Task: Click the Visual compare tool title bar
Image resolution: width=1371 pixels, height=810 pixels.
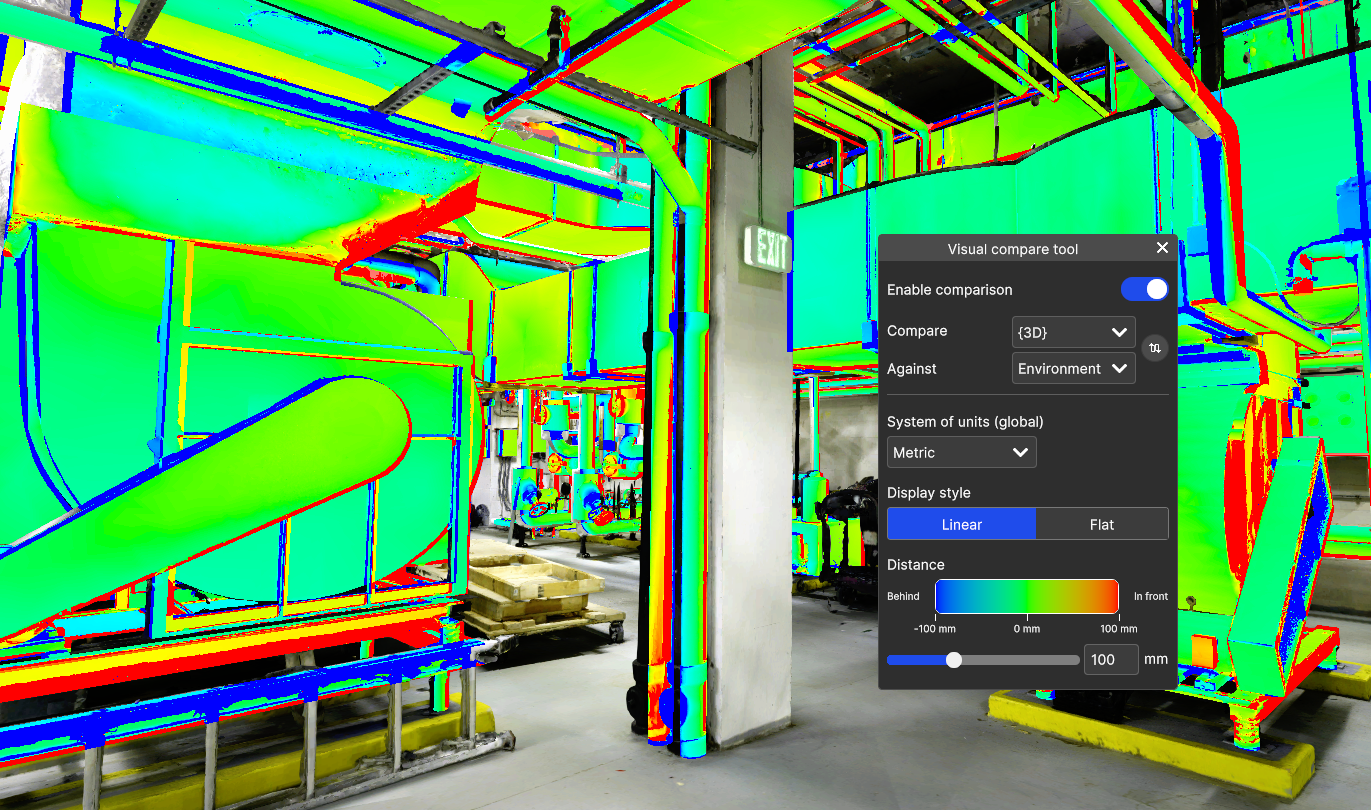Action: click(x=1012, y=249)
